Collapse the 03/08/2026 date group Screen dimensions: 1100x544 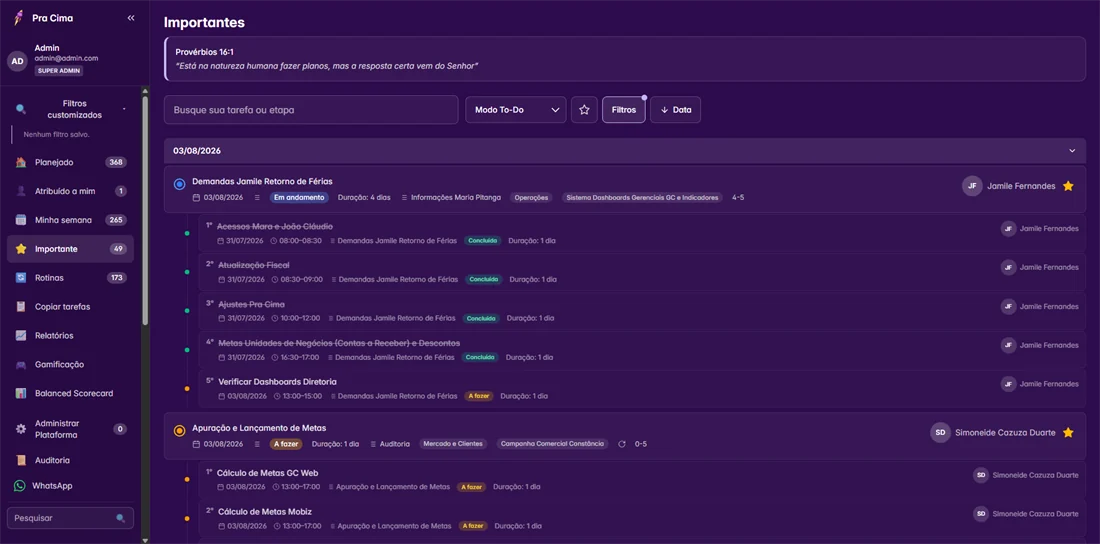coord(1071,151)
